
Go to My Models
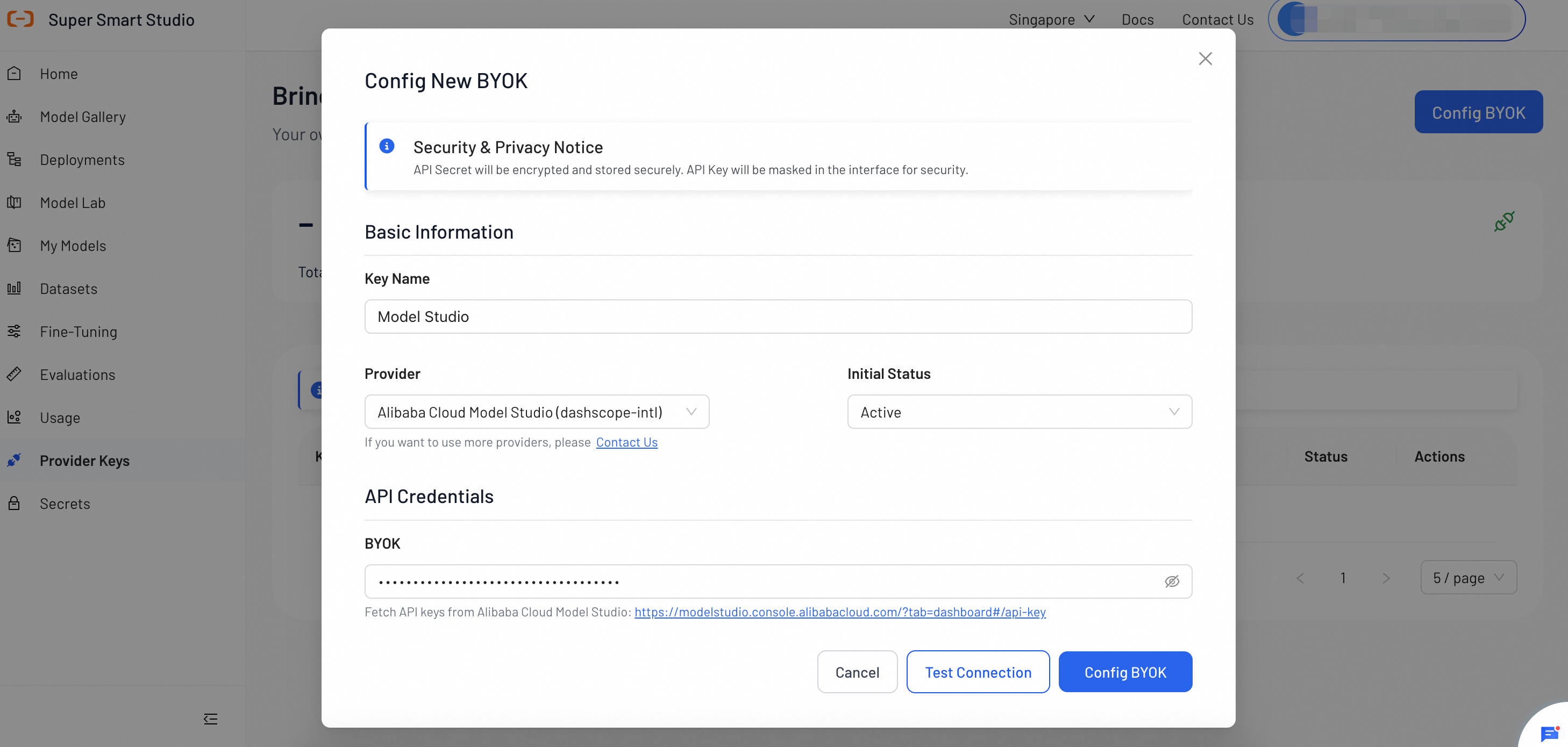click(73, 245)
